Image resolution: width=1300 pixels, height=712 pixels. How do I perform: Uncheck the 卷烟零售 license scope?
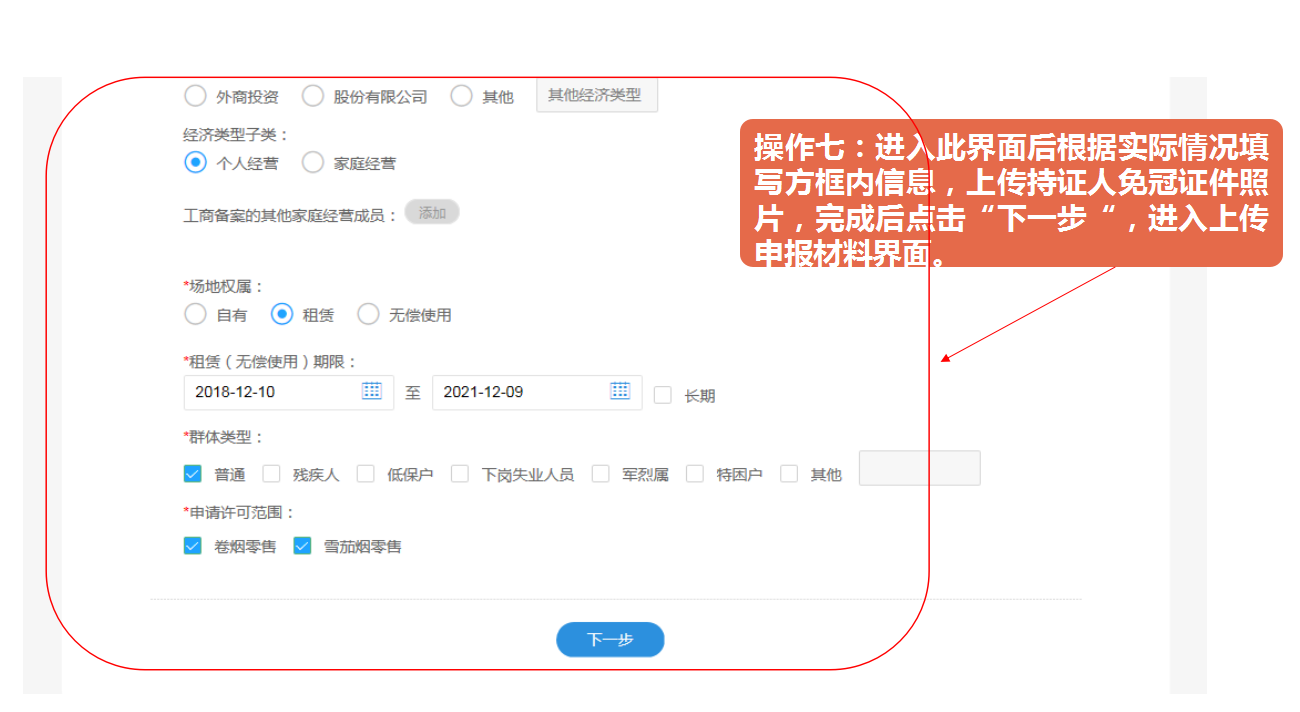pyautogui.click(x=192, y=546)
